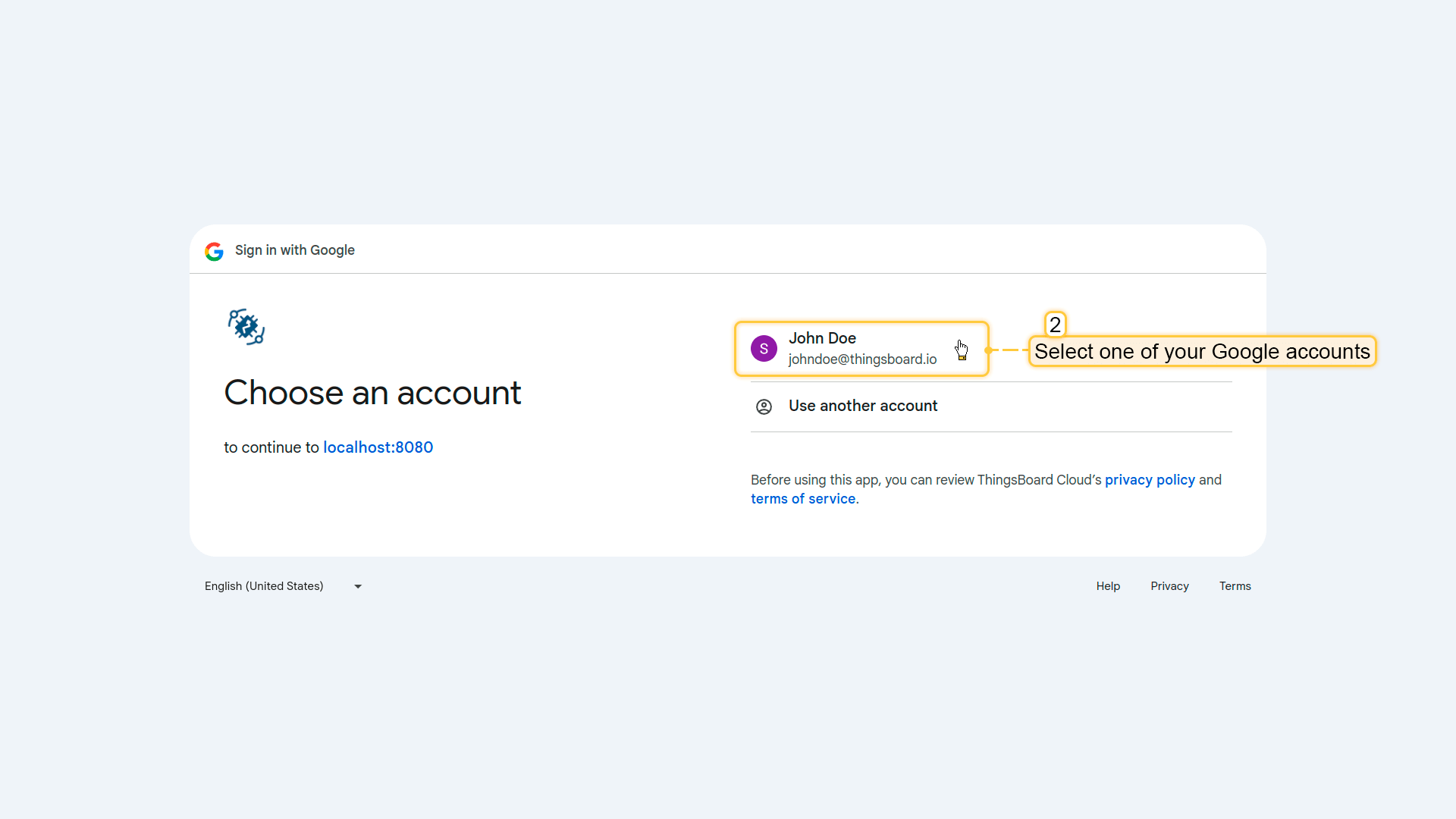Open the localhost:8080 link

coord(378,447)
